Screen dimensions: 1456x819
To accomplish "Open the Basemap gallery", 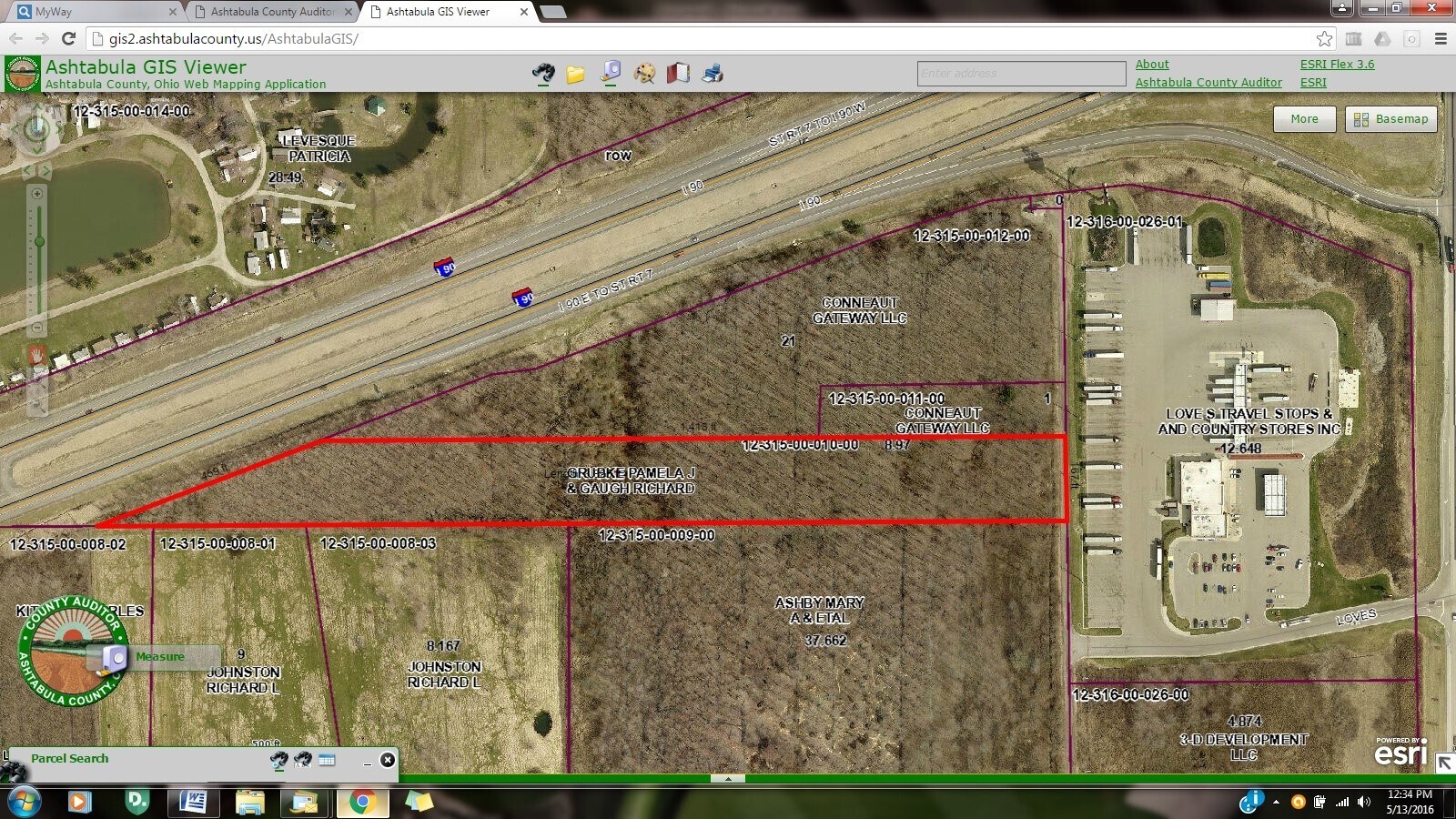I will pos(1390,118).
